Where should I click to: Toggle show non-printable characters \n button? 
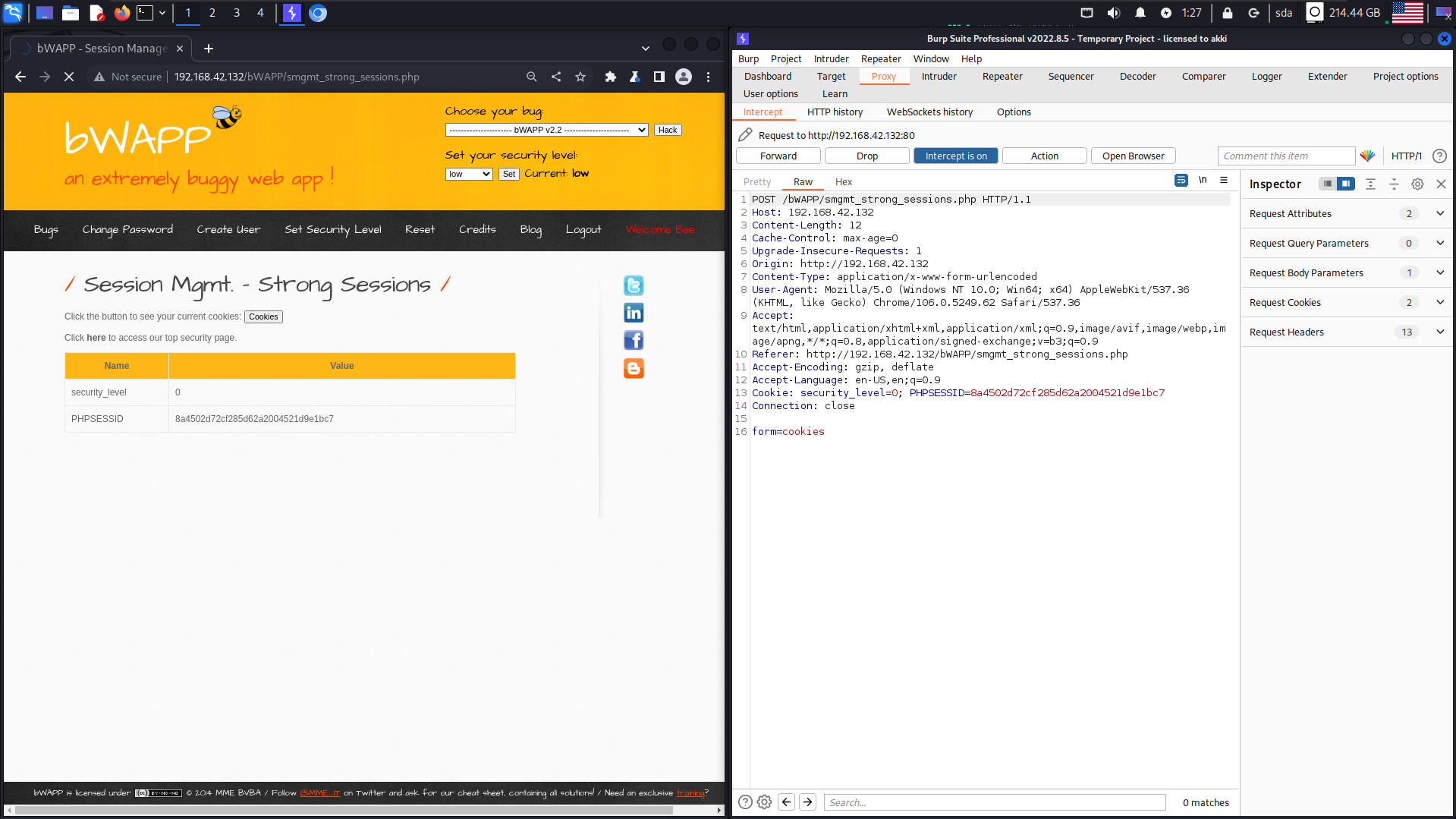pos(1203,180)
